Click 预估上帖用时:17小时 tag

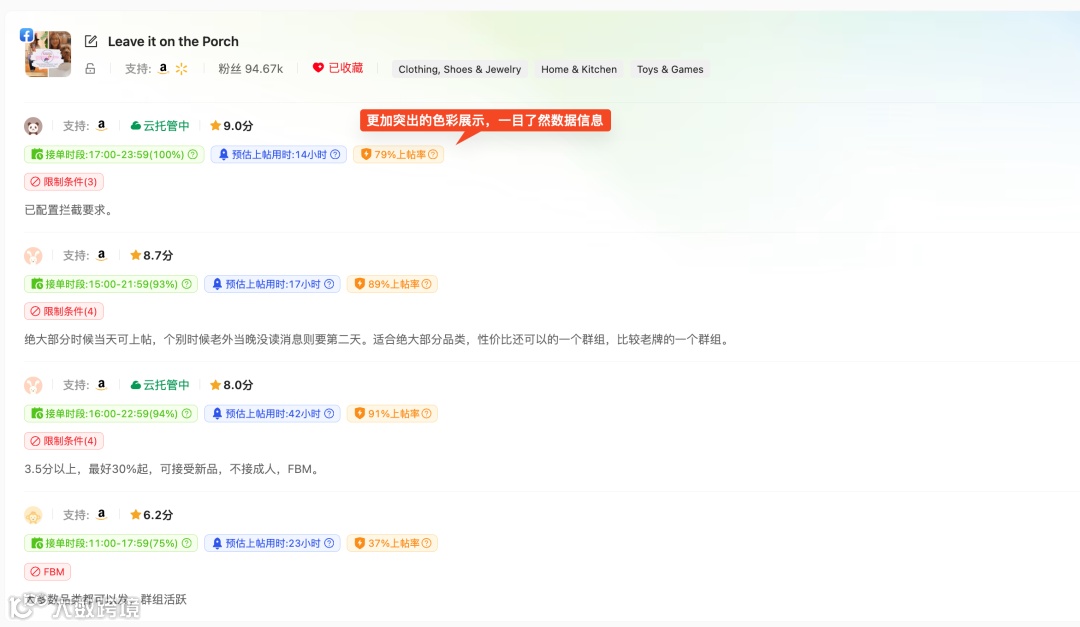pyautogui.click(x=272, y=284)
